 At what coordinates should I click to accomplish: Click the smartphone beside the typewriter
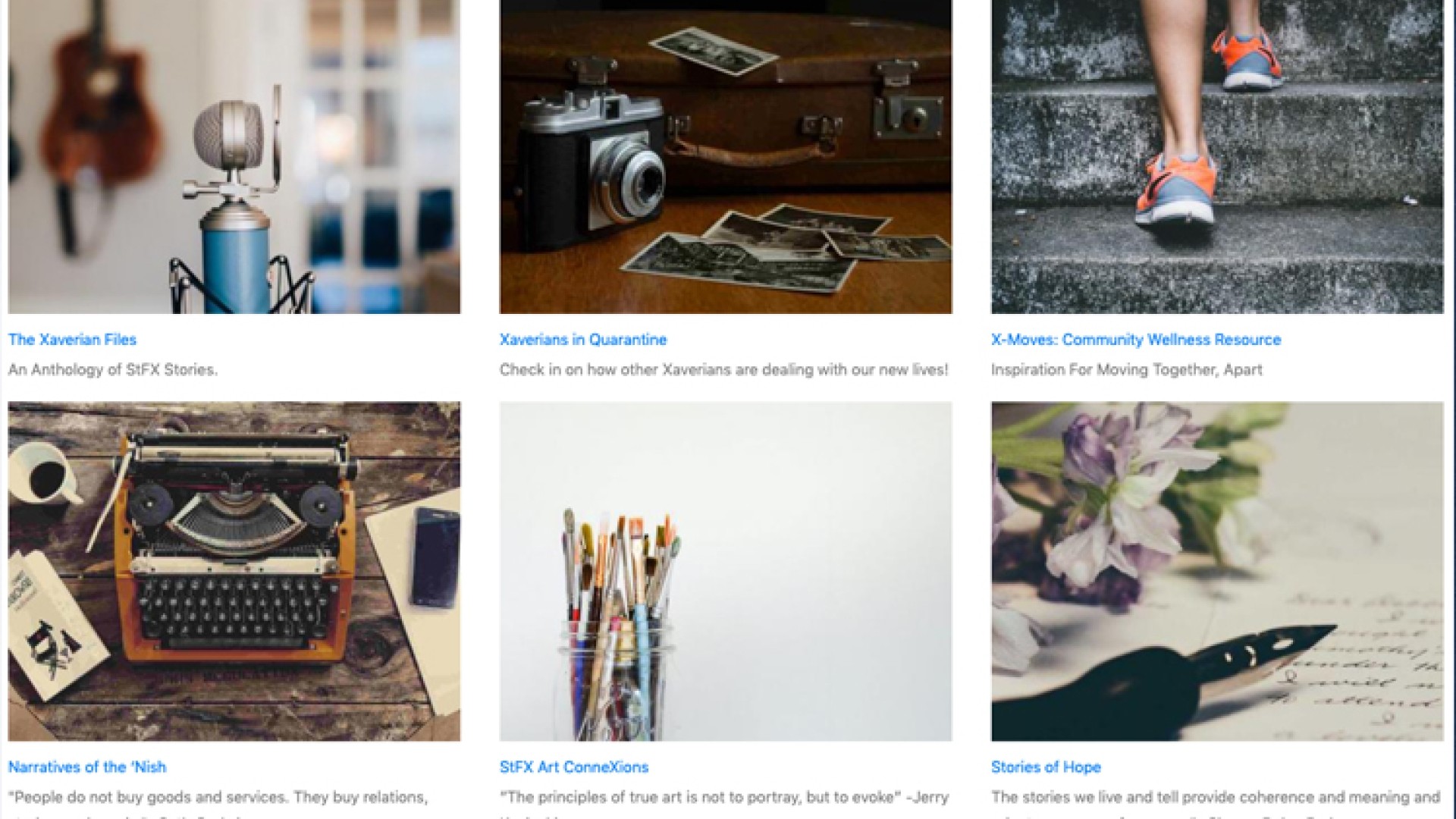[435, 557]
